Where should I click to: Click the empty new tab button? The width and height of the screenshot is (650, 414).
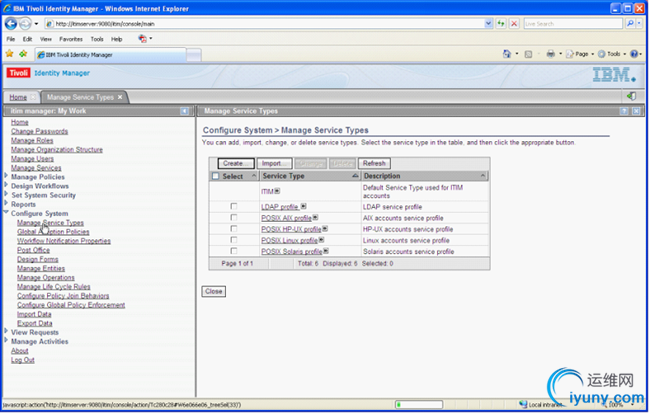(x=194, y=55)
